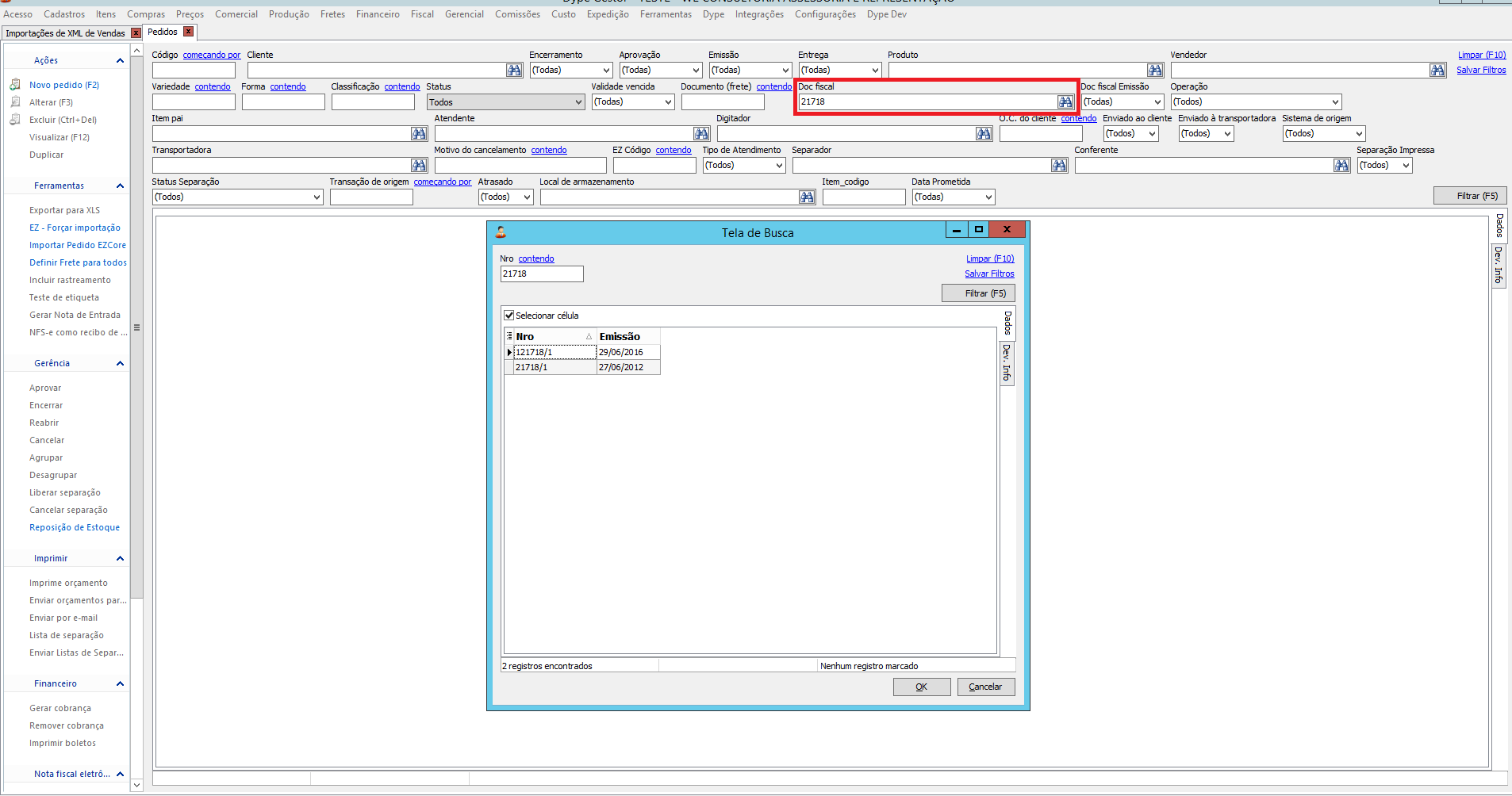
Task: Open the Item pai binoculars search
Action: pyautogui.click(x=420, y=134)
